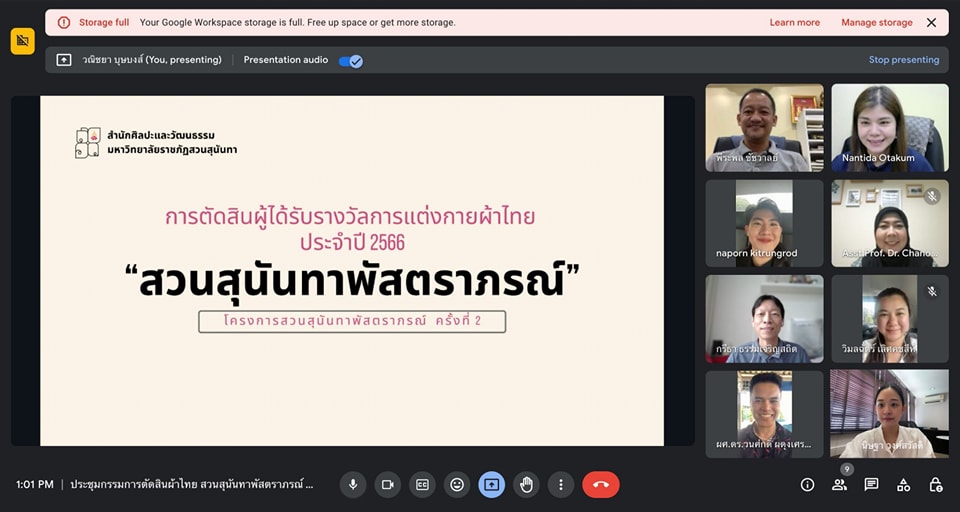Screen dimensions: 960x512
Task: Toggle the Presentation audio switch
Action: point(350,60)
